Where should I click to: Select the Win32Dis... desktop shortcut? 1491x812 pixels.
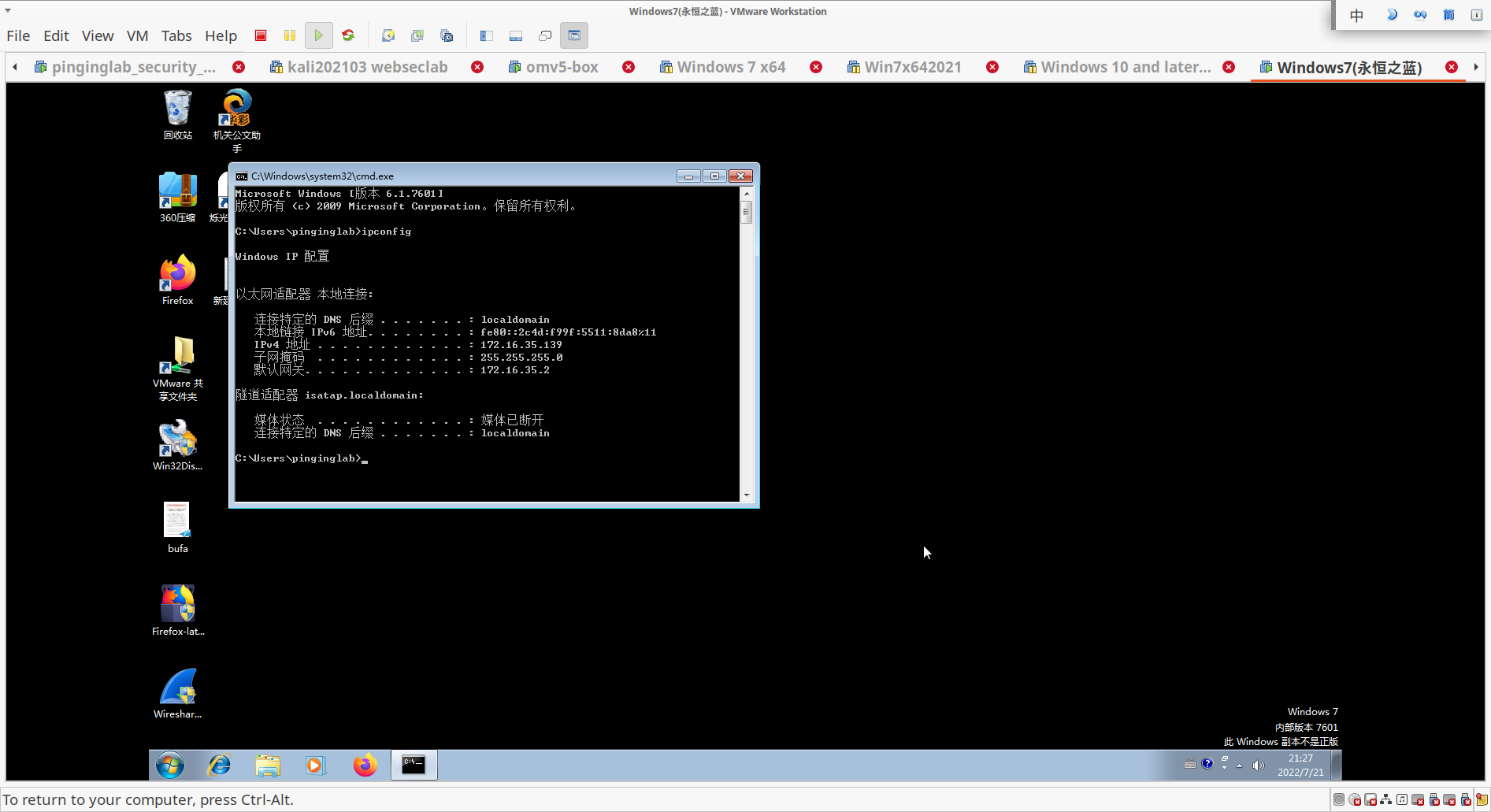(x=178, y=445)
